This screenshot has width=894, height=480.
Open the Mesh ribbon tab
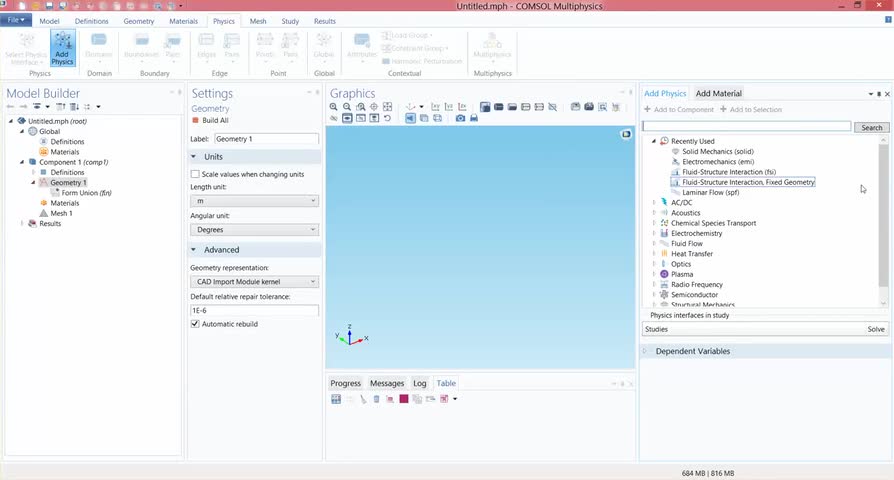tap(258, 21)
